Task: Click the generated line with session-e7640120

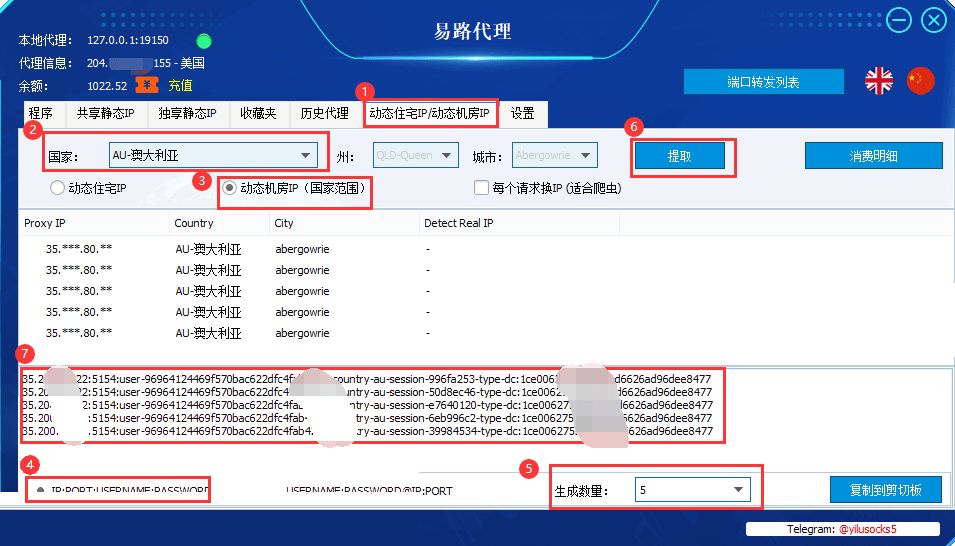Action: (x=367, y=405)
